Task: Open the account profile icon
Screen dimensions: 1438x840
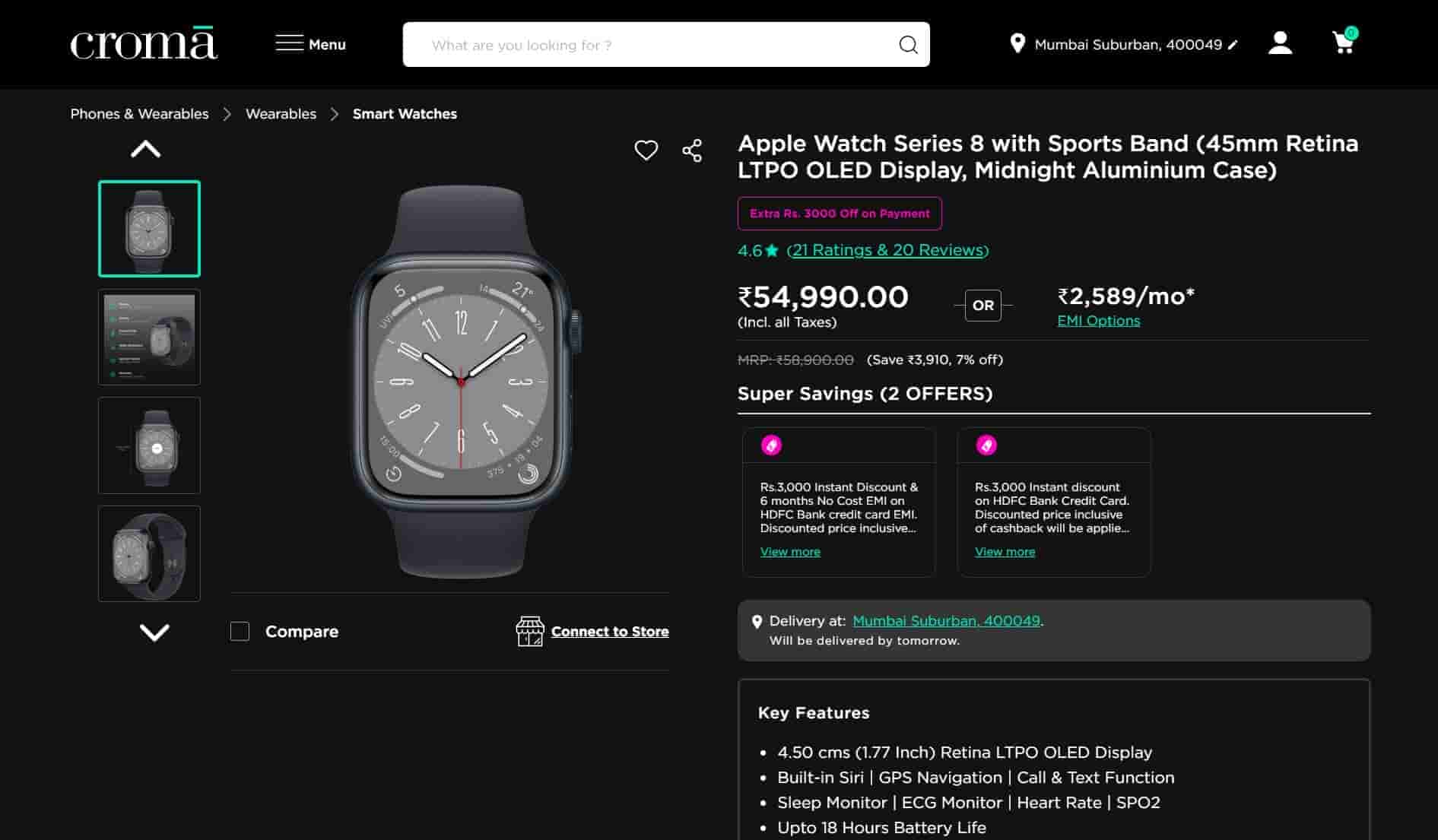Action: [x=1280, y=43]
